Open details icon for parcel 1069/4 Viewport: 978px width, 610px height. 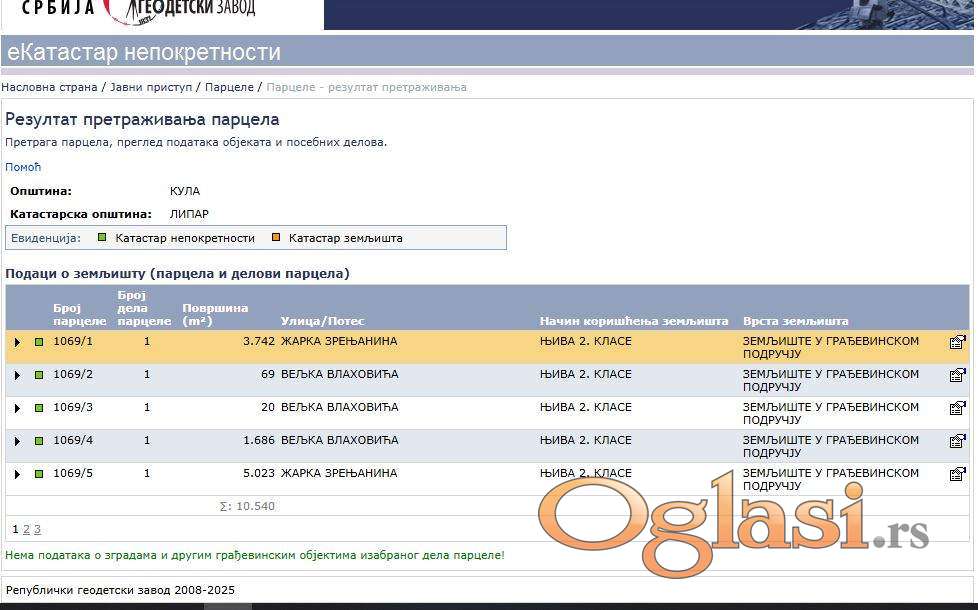click(957, 441)
